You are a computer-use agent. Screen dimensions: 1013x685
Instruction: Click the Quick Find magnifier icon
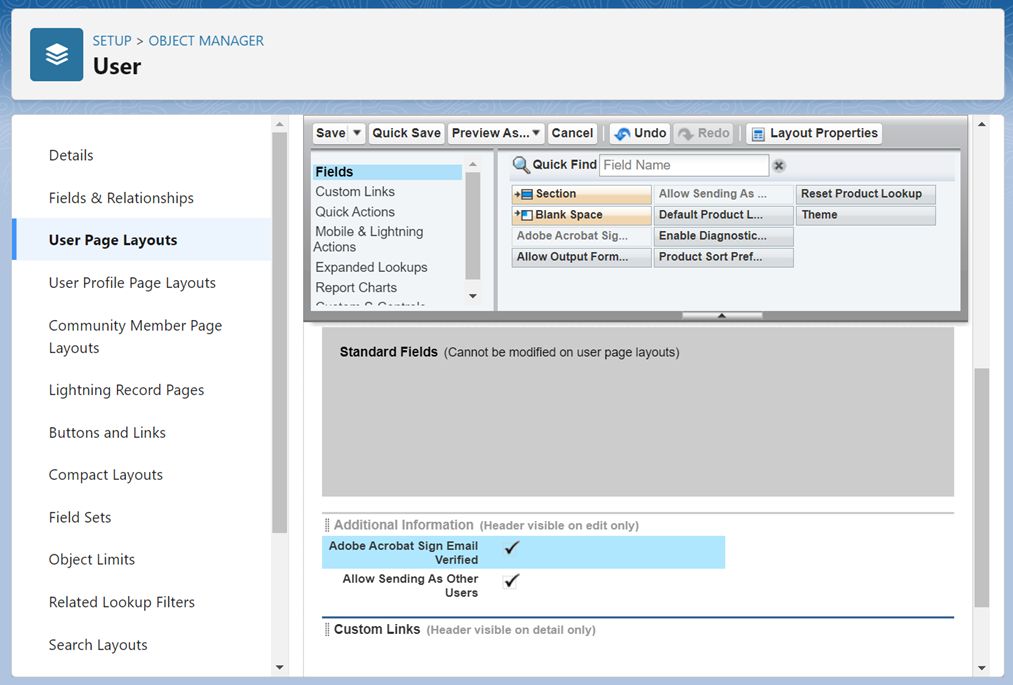521,165
